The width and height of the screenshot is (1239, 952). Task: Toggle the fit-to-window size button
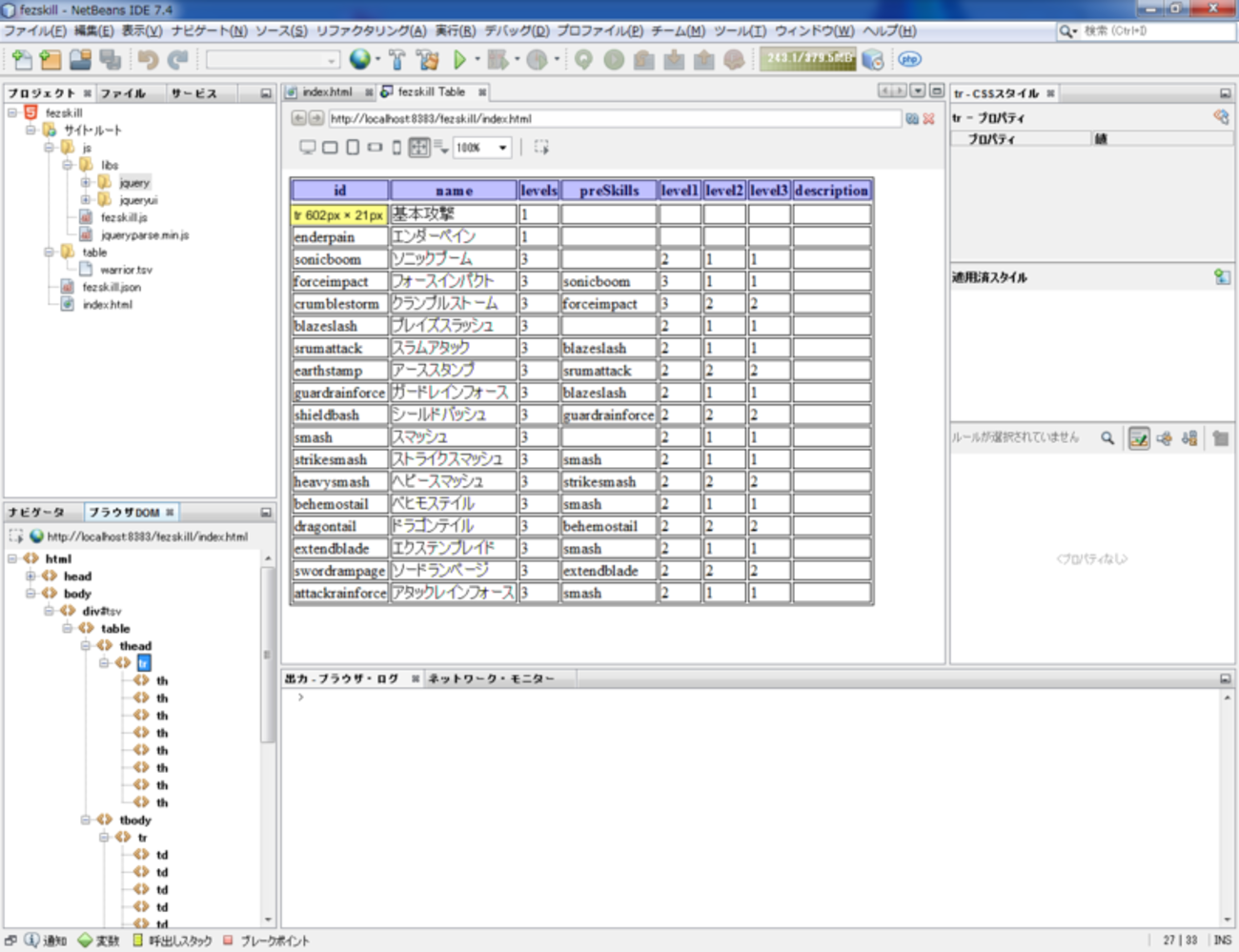pos(418,148)
